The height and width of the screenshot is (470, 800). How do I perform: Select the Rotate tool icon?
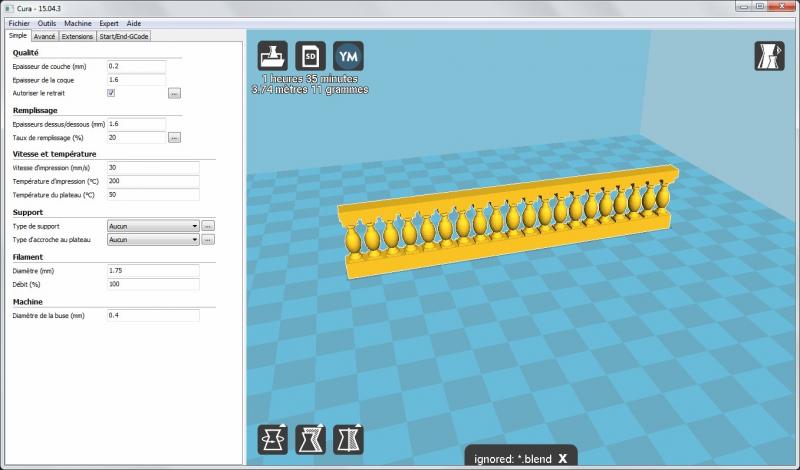273,439
